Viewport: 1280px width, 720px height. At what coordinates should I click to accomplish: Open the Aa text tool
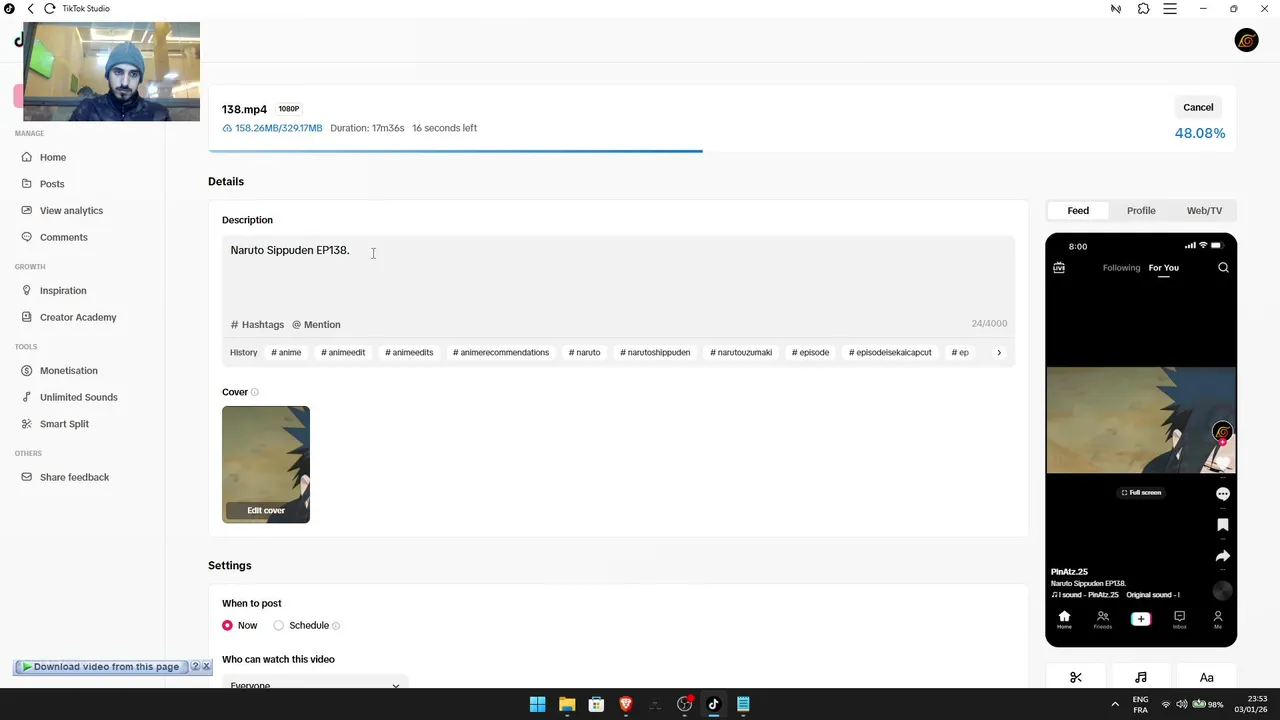pos(1206,677)
